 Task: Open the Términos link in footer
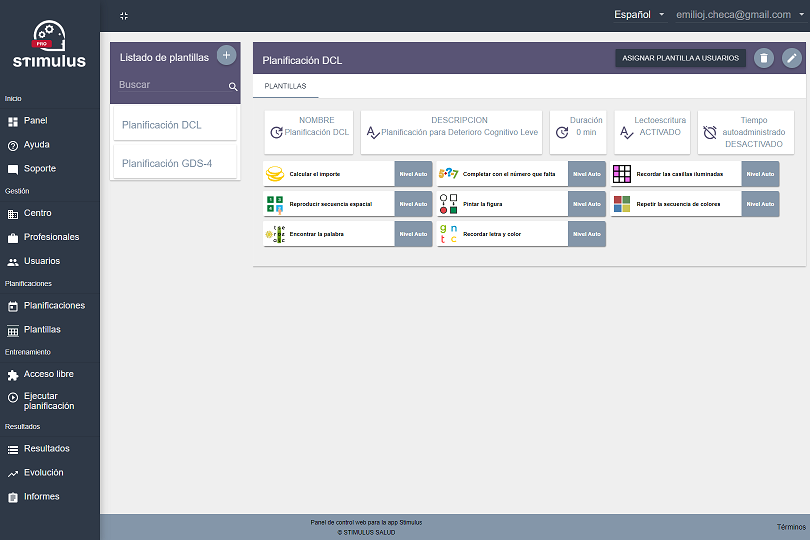tap(790, 527)
